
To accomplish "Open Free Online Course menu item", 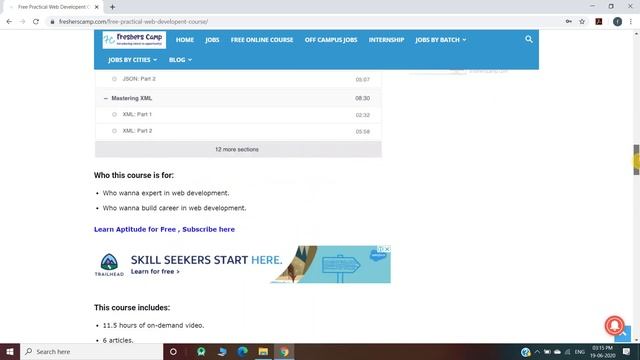I will (x=262, y=40).
